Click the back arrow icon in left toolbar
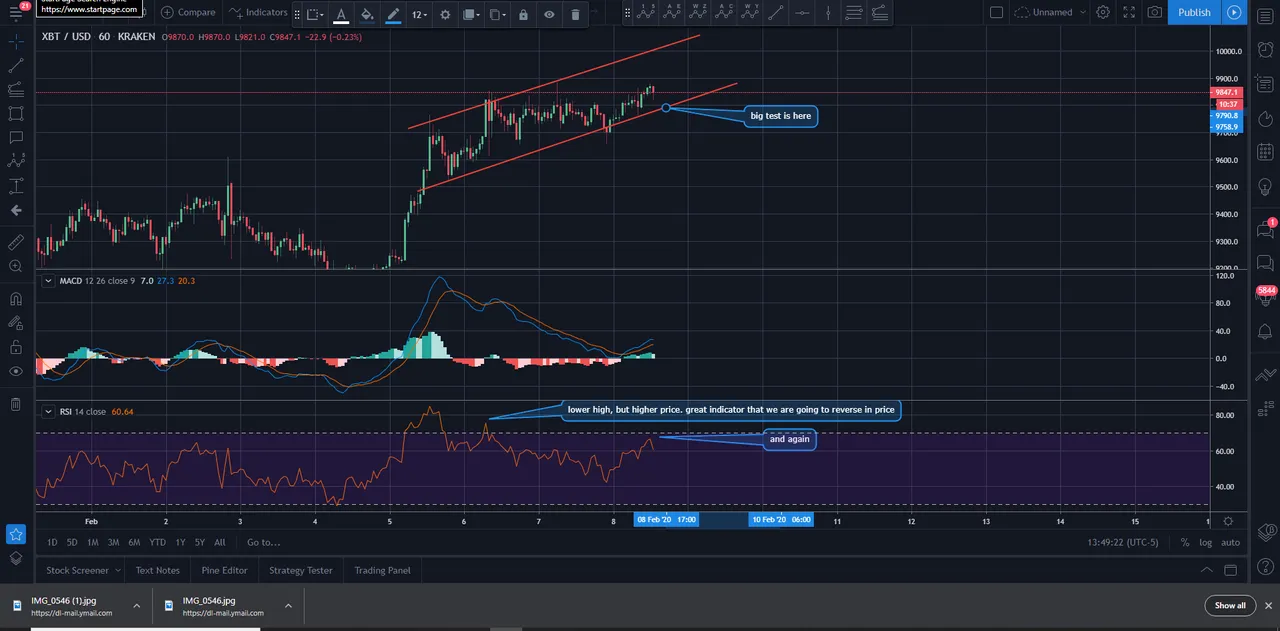The image size is (1280, 631). click(x=16, y=210)
